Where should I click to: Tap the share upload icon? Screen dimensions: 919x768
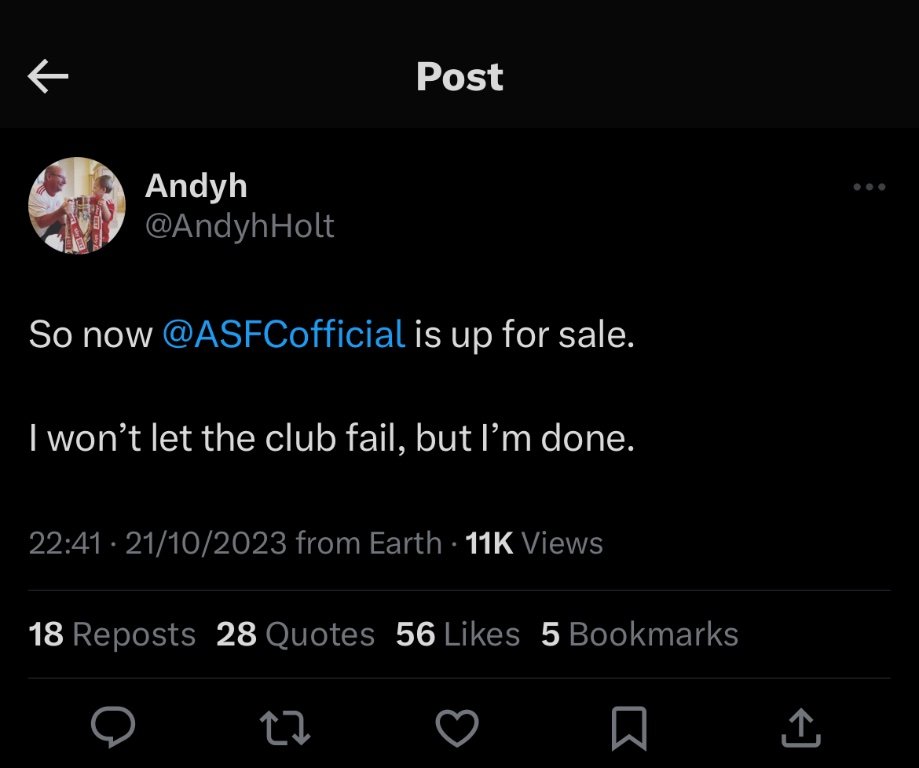coord(802,727)
